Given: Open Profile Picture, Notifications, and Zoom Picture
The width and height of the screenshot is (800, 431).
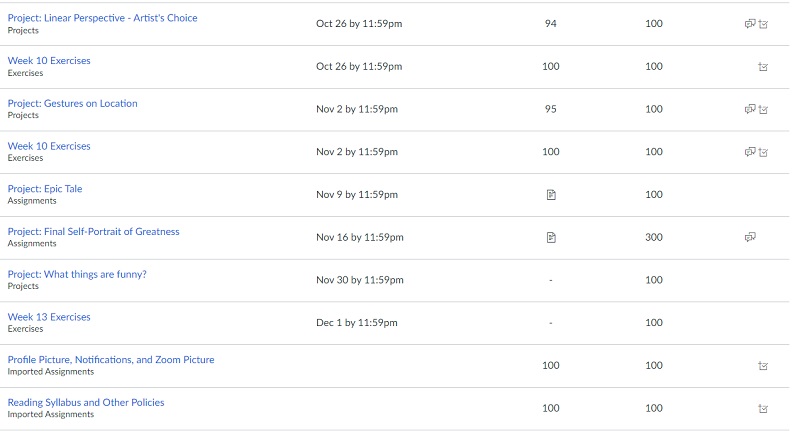Looking at the screenshot, I should [111, 360].
